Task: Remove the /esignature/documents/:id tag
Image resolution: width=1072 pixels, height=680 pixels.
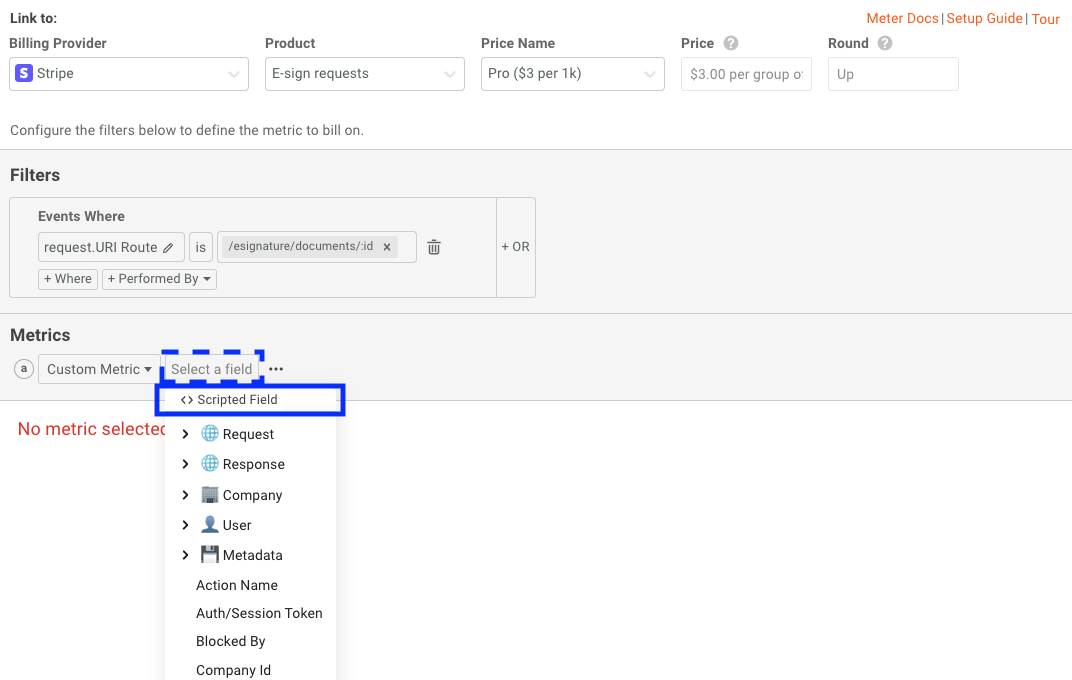Action: tap(387, 246)
